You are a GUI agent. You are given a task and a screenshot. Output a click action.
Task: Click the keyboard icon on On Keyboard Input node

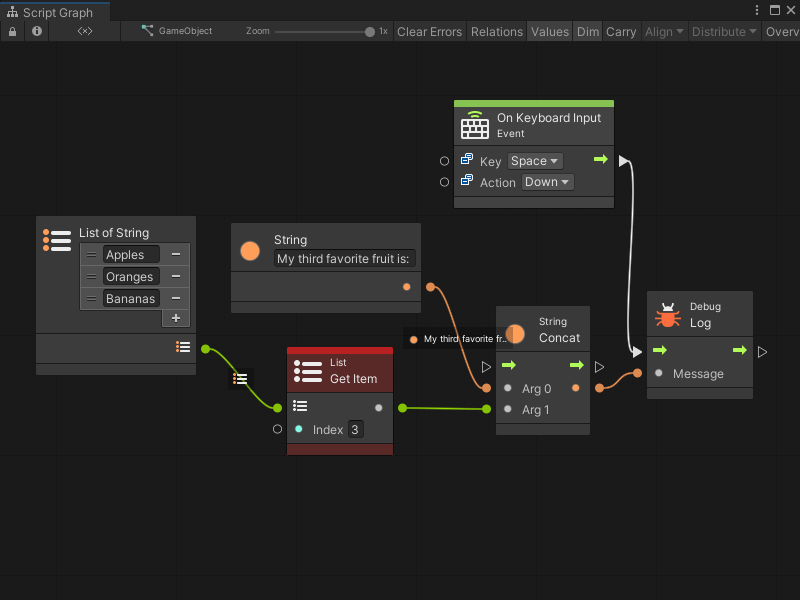coord(473,125)
